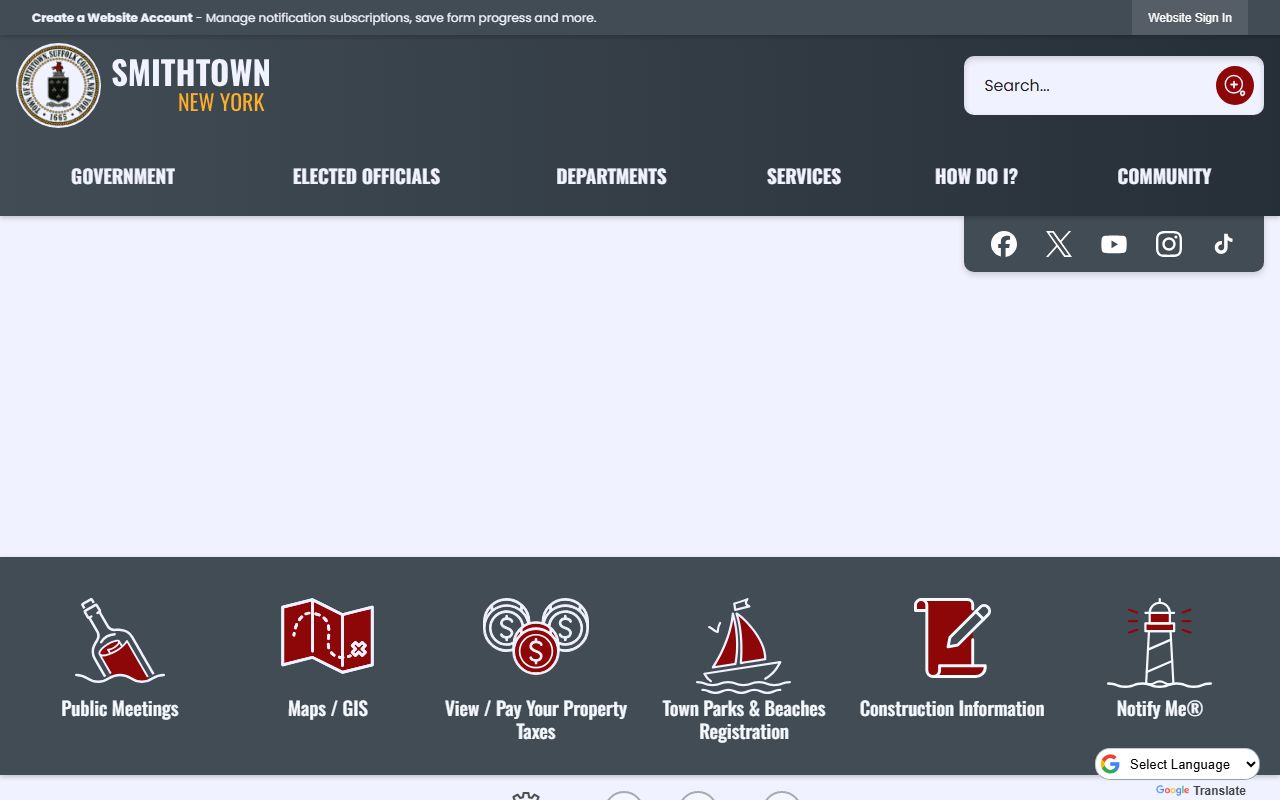
Task: Open the Instagram social icon
Action: pyautogui.click(x=1169, y=244)
